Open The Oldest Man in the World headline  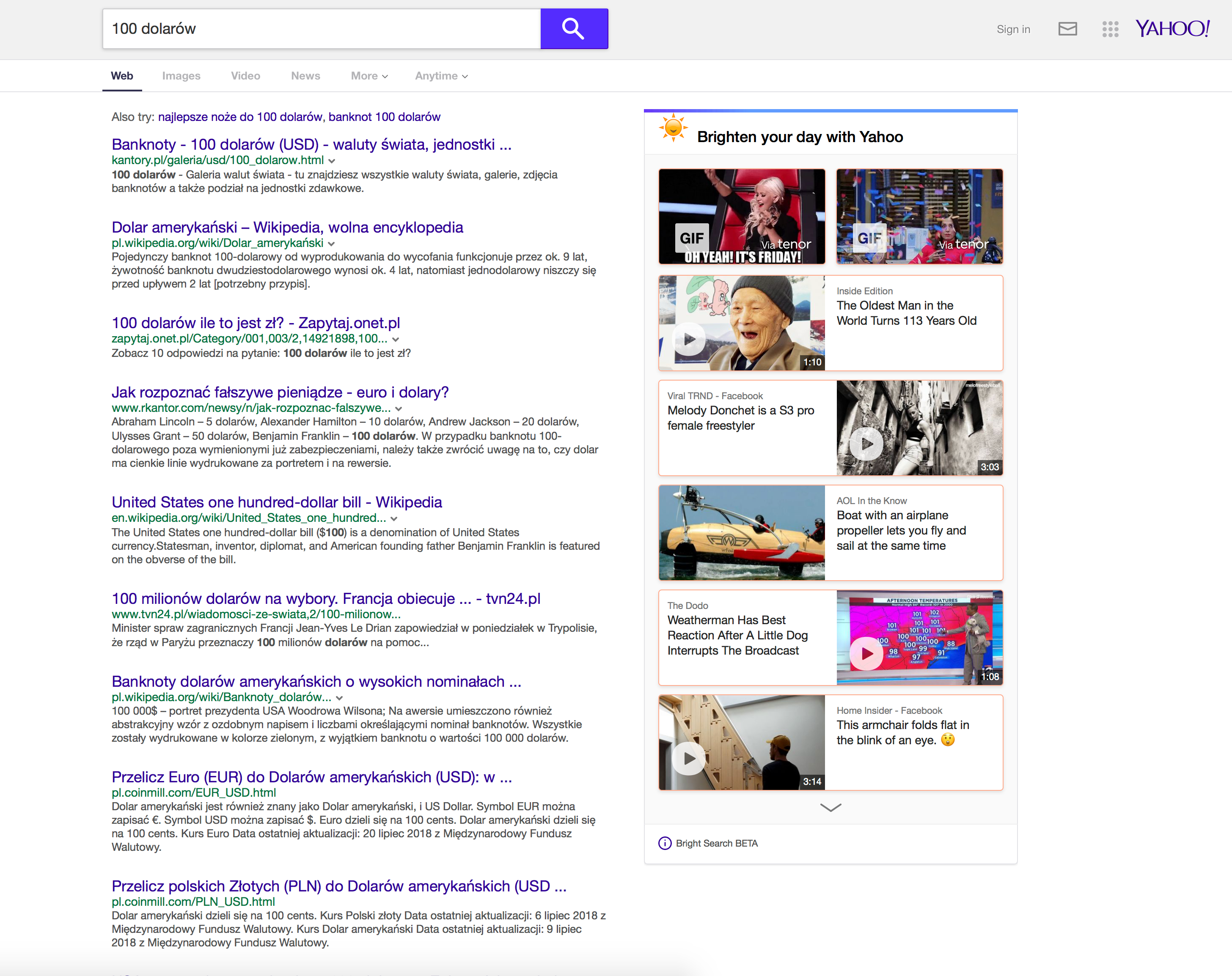906,313
